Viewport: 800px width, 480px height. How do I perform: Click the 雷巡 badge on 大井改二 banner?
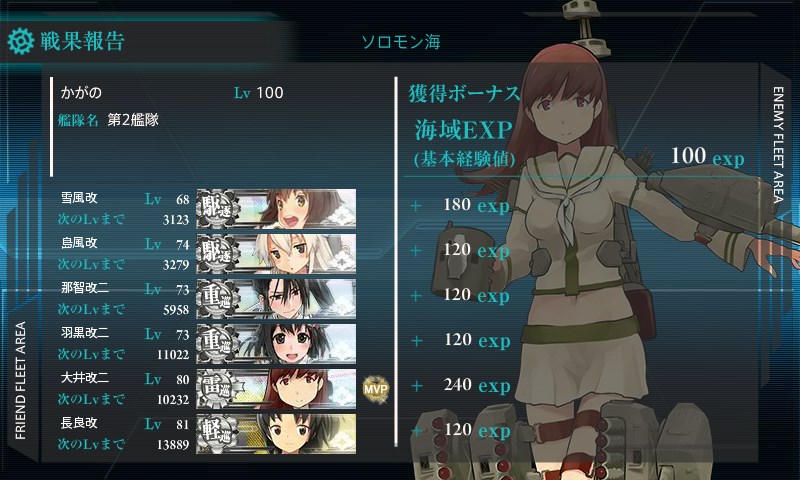pyautogui.click(x=218, y=388)
